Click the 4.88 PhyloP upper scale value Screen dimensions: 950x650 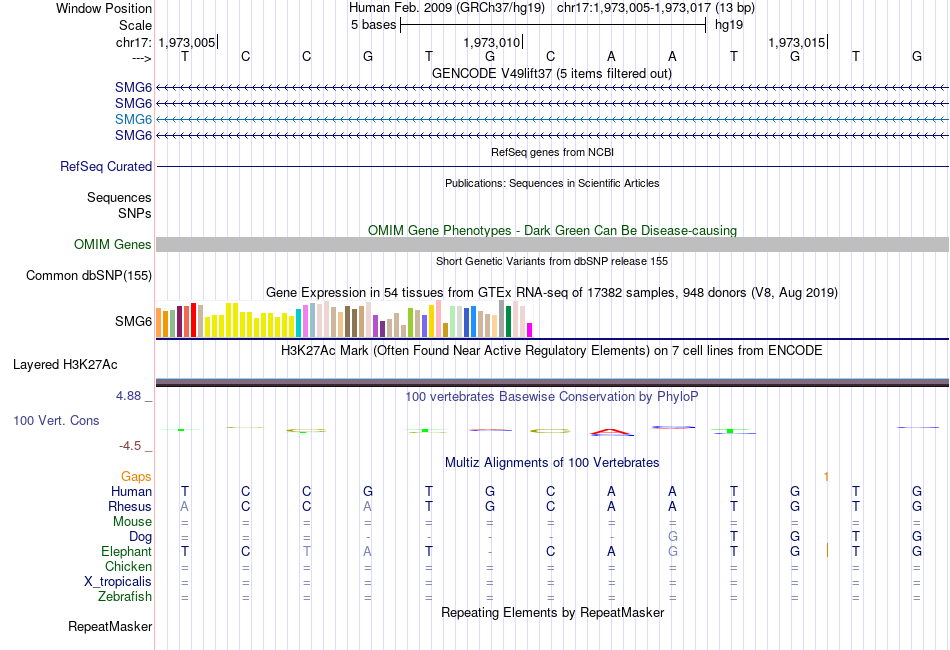click(x=128, y=396)
